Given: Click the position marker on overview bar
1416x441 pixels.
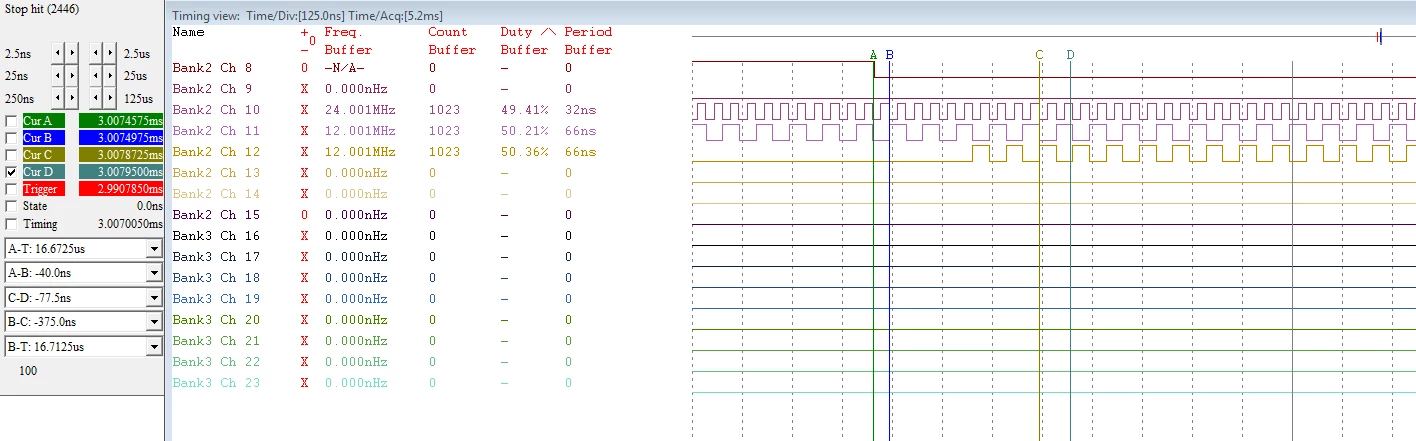Looking at the screenshot, I should [1379, 37].
